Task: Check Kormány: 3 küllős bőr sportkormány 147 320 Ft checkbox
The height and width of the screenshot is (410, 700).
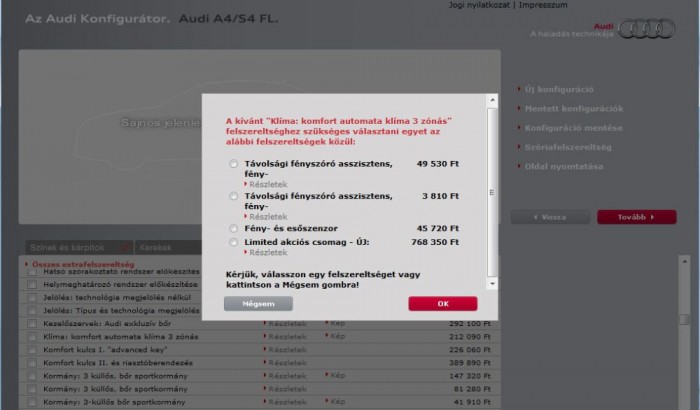Action: (32, 376)
